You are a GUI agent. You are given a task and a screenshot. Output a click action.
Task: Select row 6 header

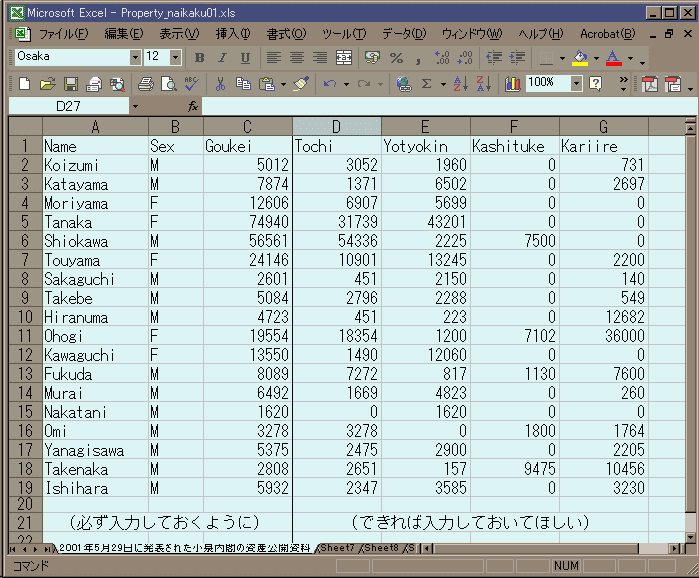click(x=25, y=241)
